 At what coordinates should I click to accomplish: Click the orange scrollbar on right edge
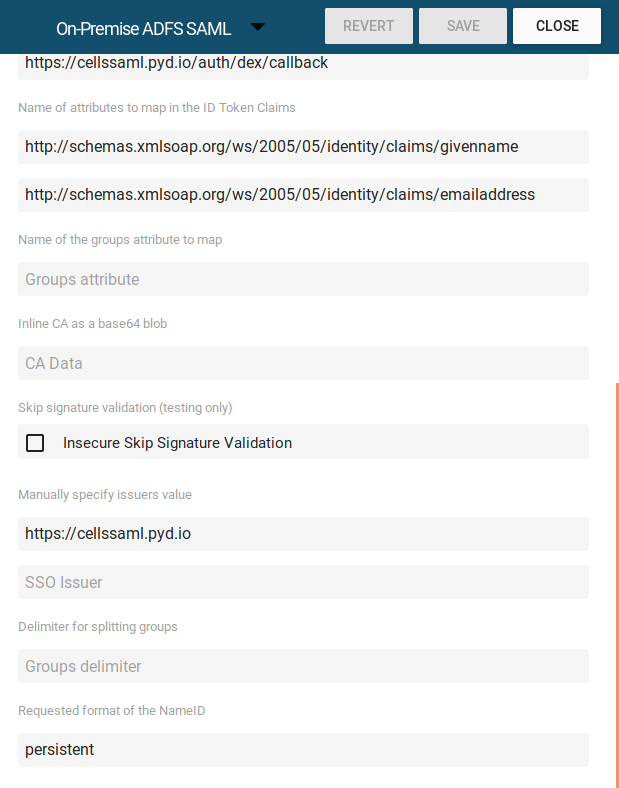pyautogui.click(x=617, y=585)
